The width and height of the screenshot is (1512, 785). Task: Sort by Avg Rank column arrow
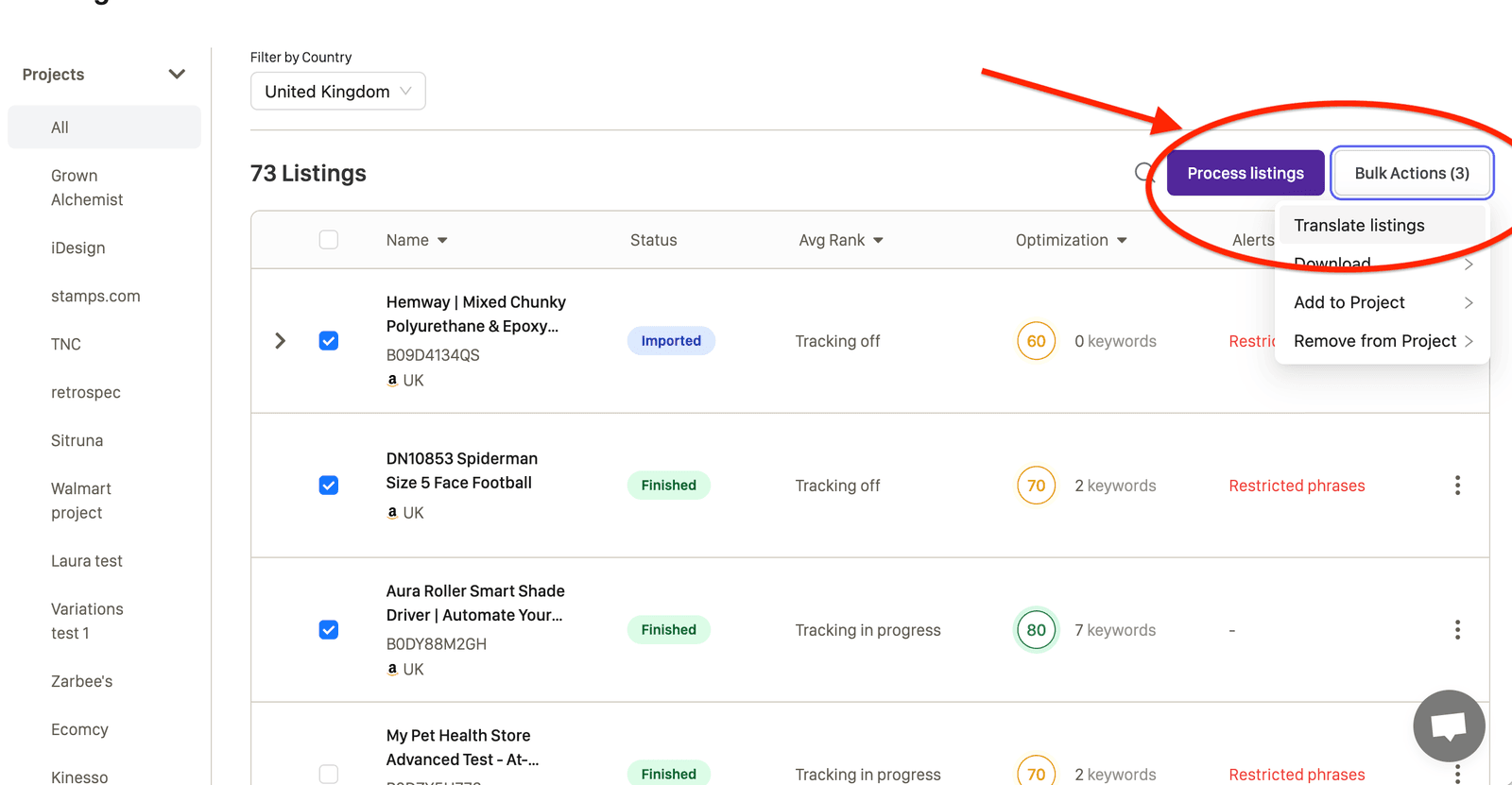click(x=878, y=241)
